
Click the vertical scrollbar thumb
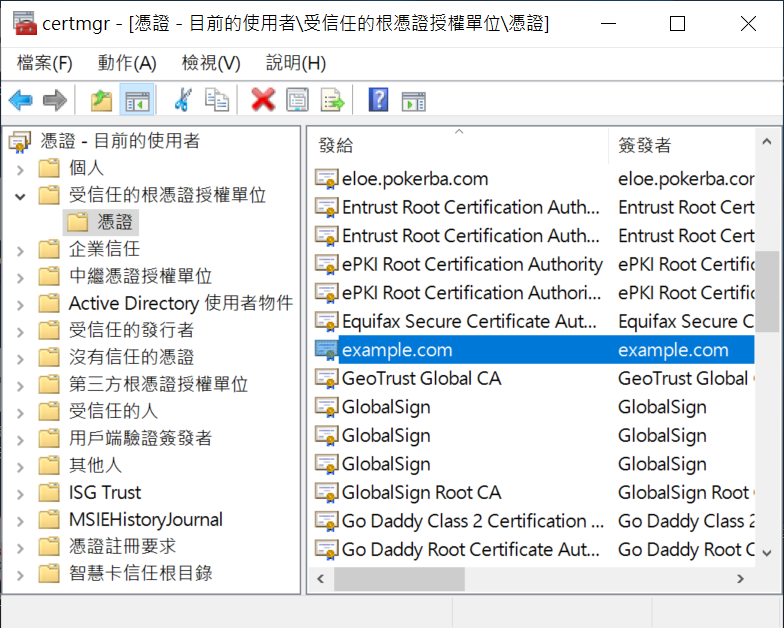tap(767, 292)
